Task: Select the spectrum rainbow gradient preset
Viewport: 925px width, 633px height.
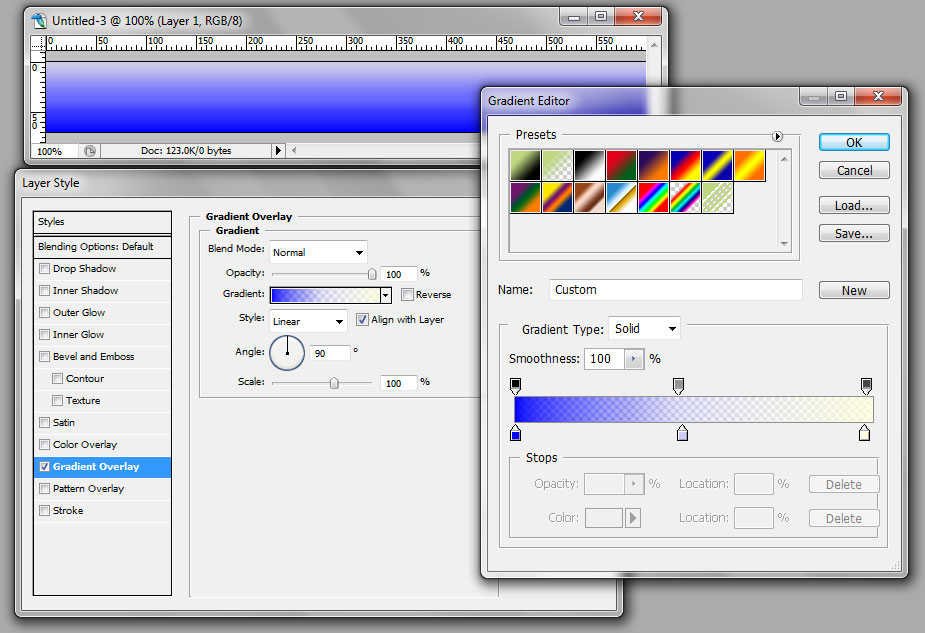Action: pyautogui.click(x=653, y=197)
